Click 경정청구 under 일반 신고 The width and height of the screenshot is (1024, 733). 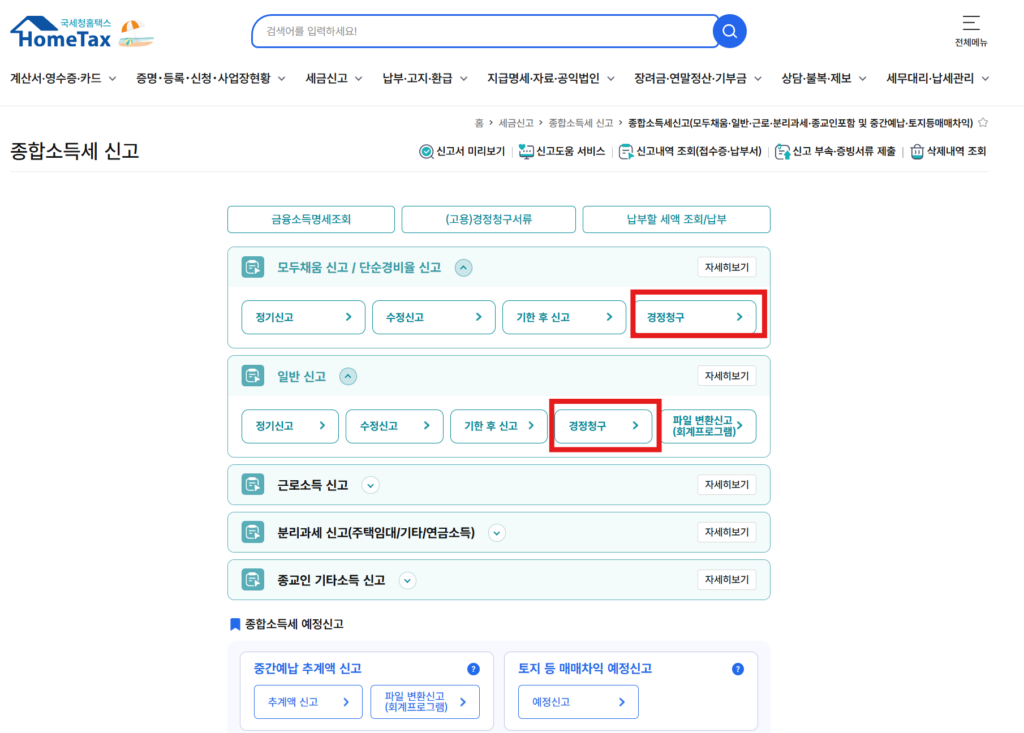603,426
